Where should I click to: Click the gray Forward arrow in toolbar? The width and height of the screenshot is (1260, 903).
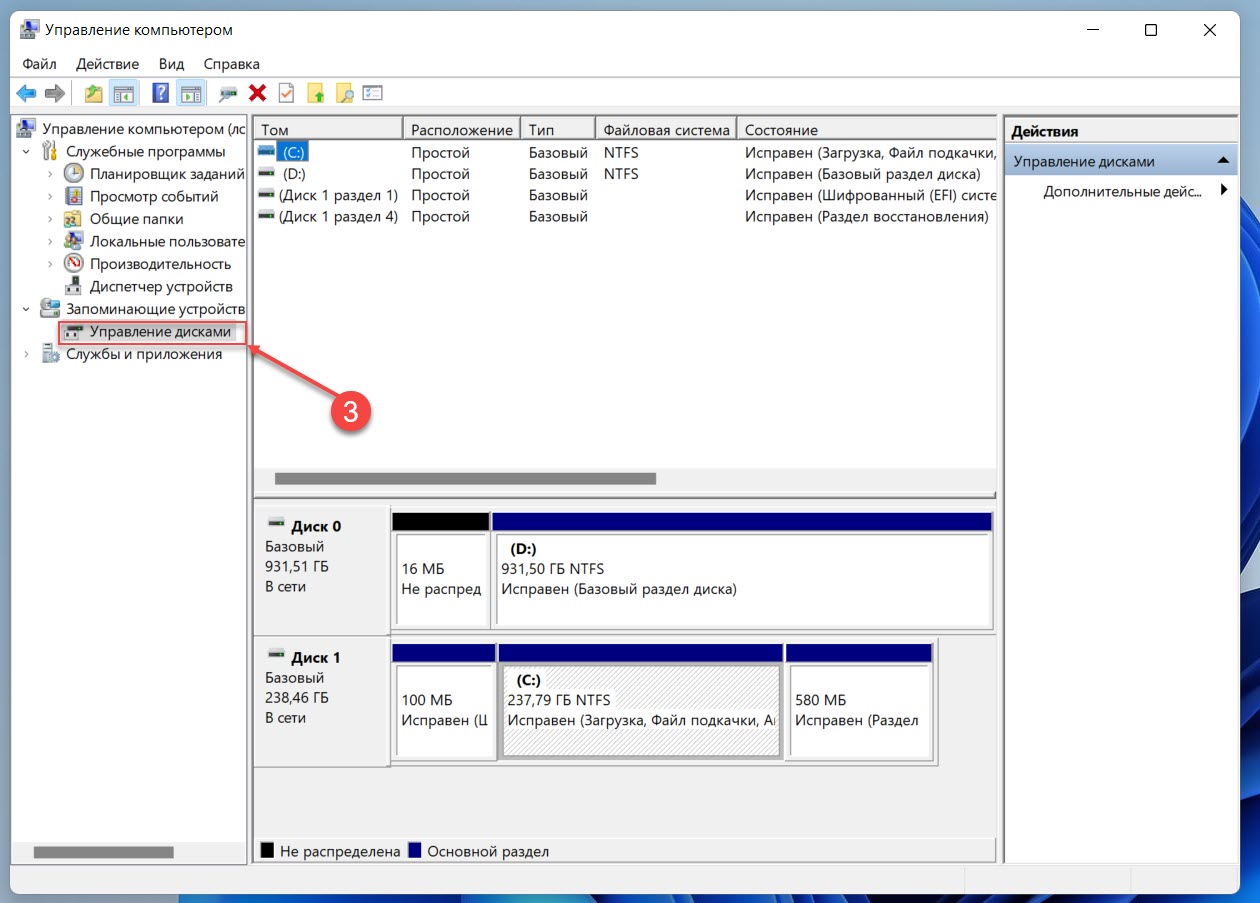click(x=55, y=93)
